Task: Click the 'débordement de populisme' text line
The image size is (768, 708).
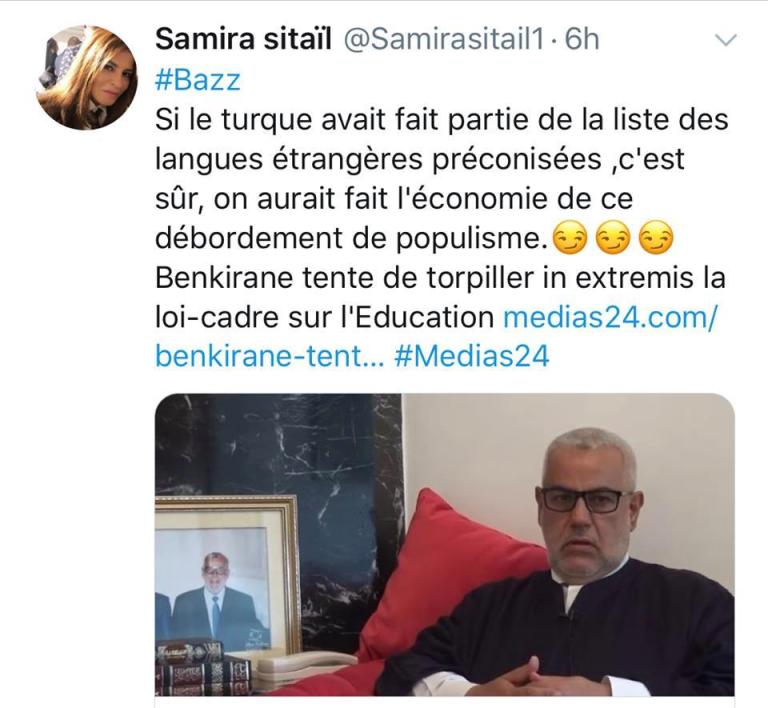Action: (352, 238)
